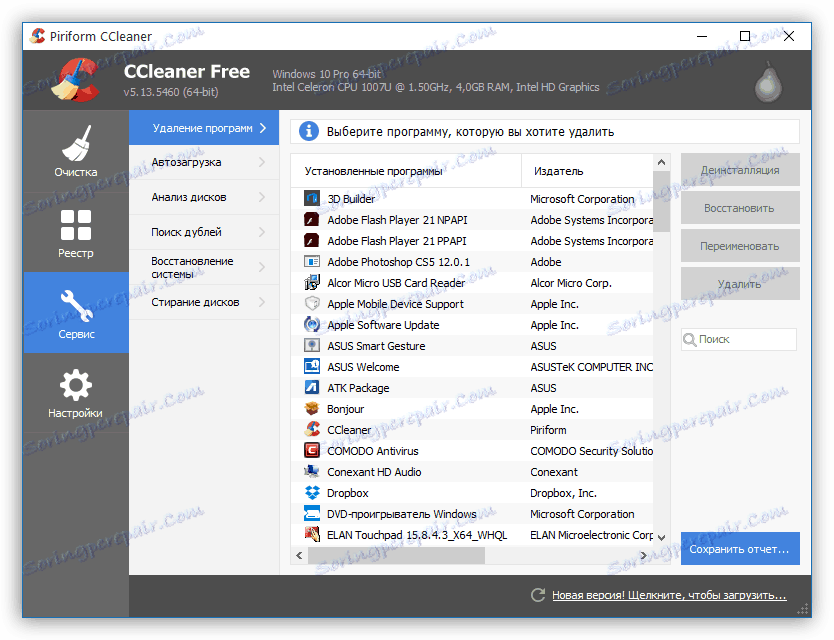
Task: Maximize the Piriform CCleaner window
Action: tap(745, 36)
